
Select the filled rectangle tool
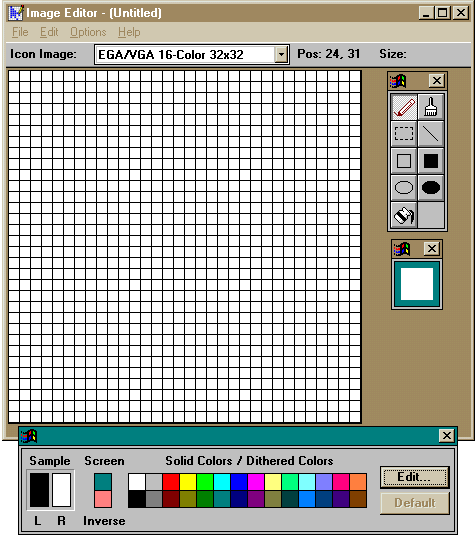point(431,161)
